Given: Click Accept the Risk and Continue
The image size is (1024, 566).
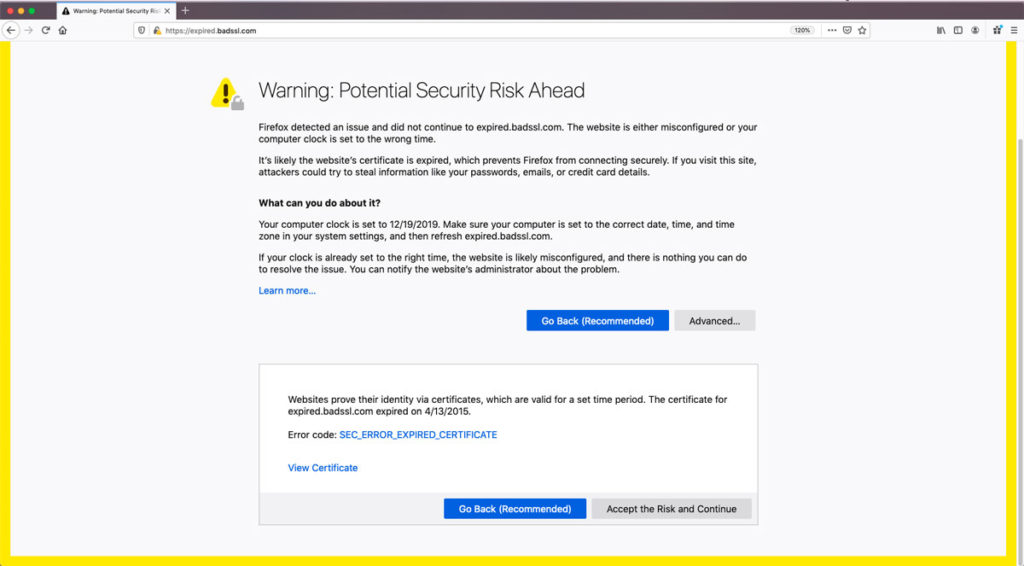Looking at the screenshot, I should [x=671, y=509].
